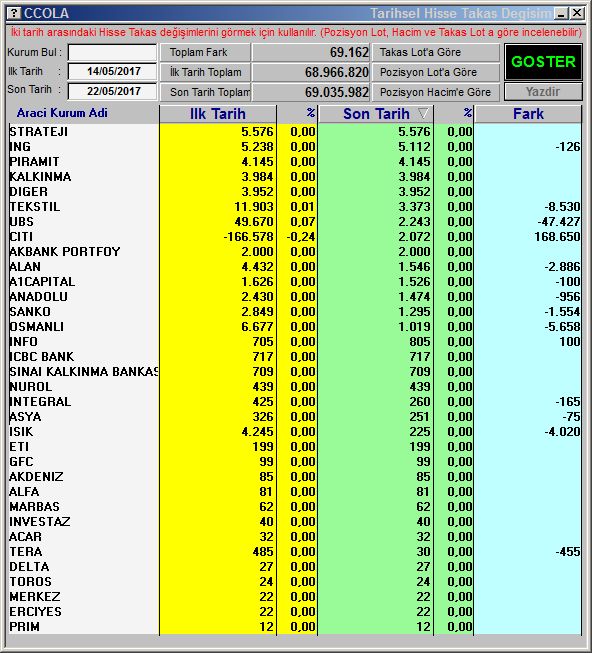592x653 pixels.
Task: Click the Kurum Bul search field
Action: 112,52
